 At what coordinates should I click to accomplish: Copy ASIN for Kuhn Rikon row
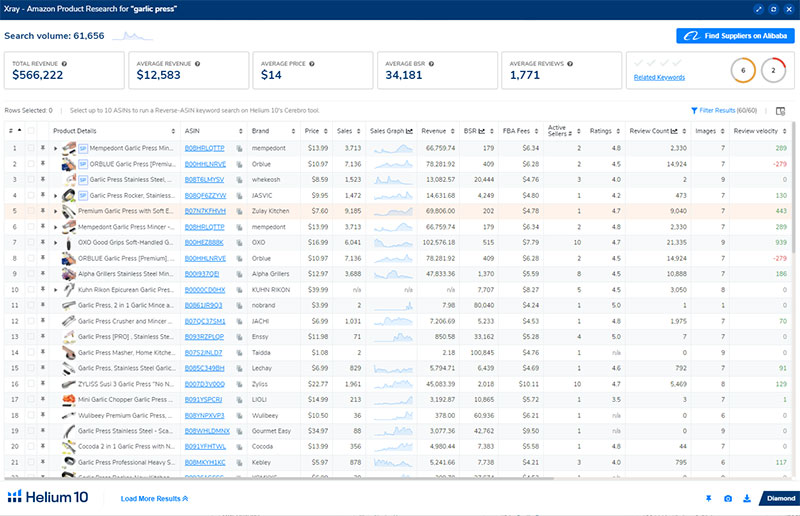coord(239,290)
